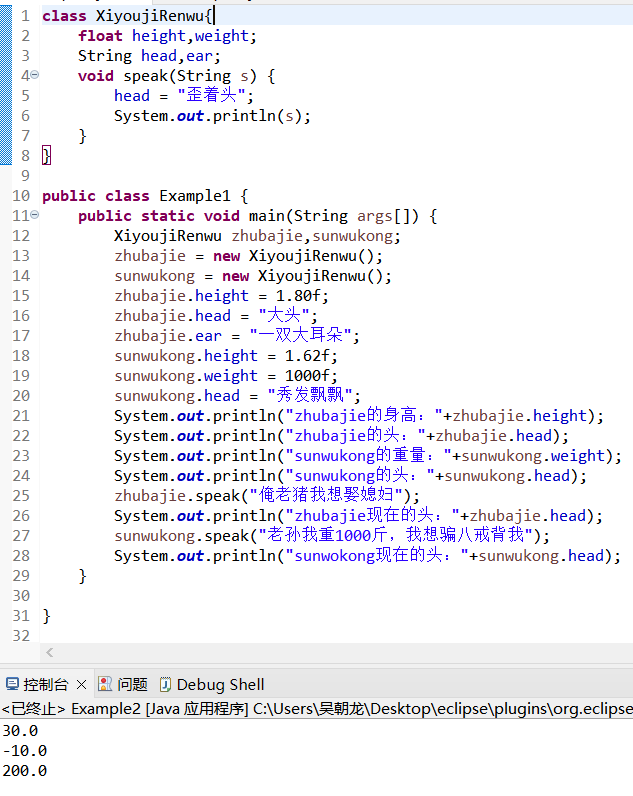Collapse the speak method fold marker

35,75
